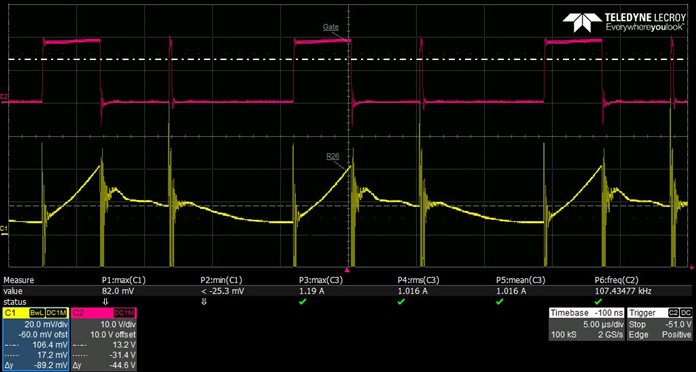Click the 2 GS/s sample rate
This screenshot has width=696, height=372.
(610, 335)
